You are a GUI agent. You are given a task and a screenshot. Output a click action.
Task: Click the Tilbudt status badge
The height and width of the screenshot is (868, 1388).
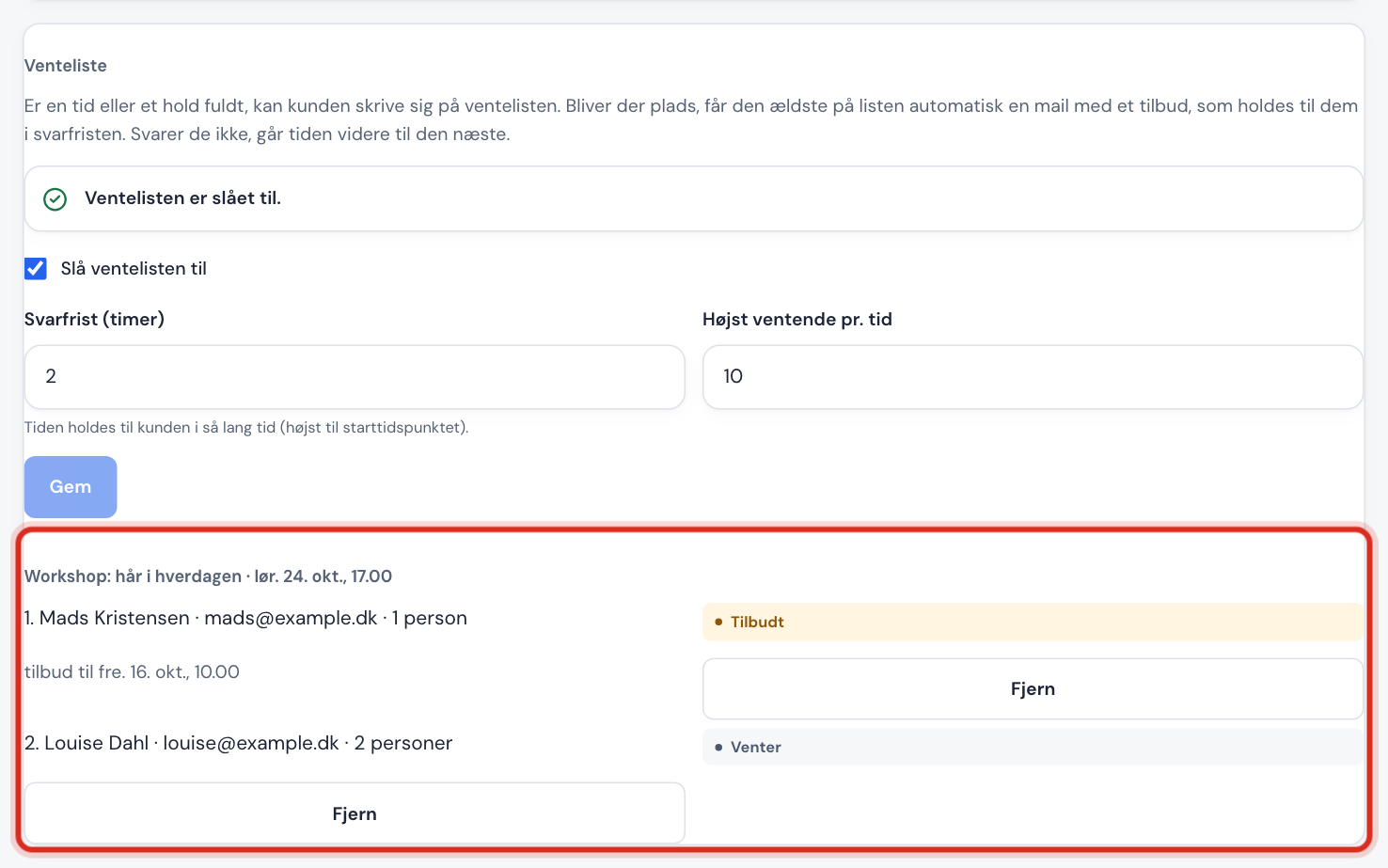tap(1033, 623)
